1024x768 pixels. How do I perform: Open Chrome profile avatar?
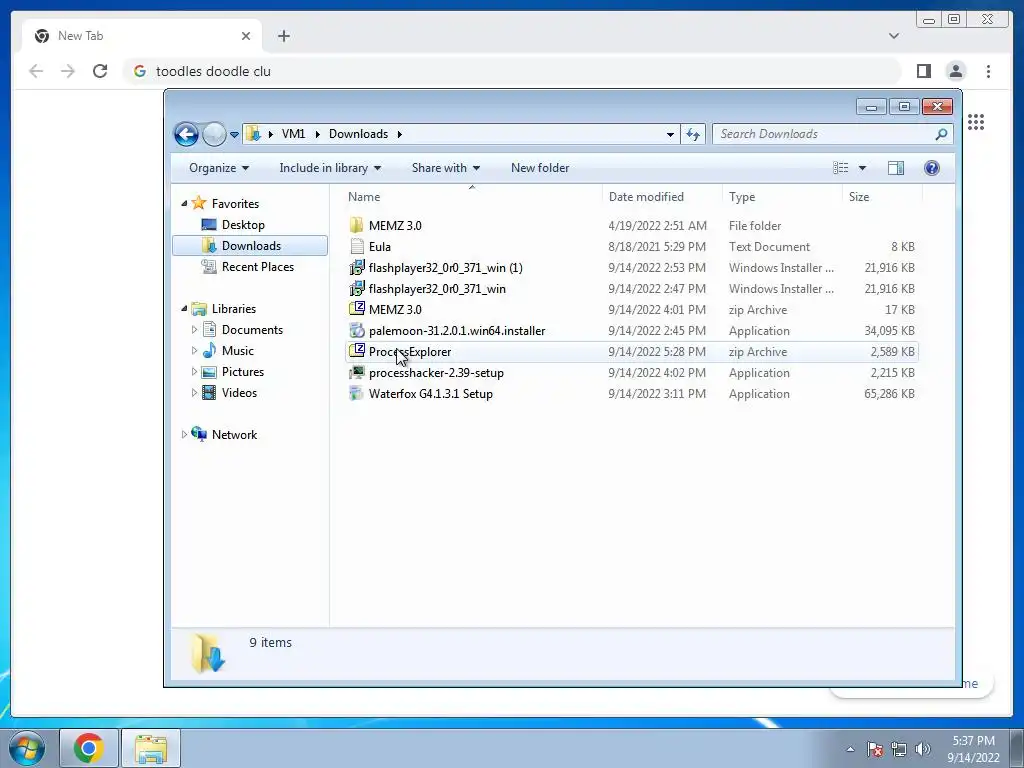click(x=956, y=71)
